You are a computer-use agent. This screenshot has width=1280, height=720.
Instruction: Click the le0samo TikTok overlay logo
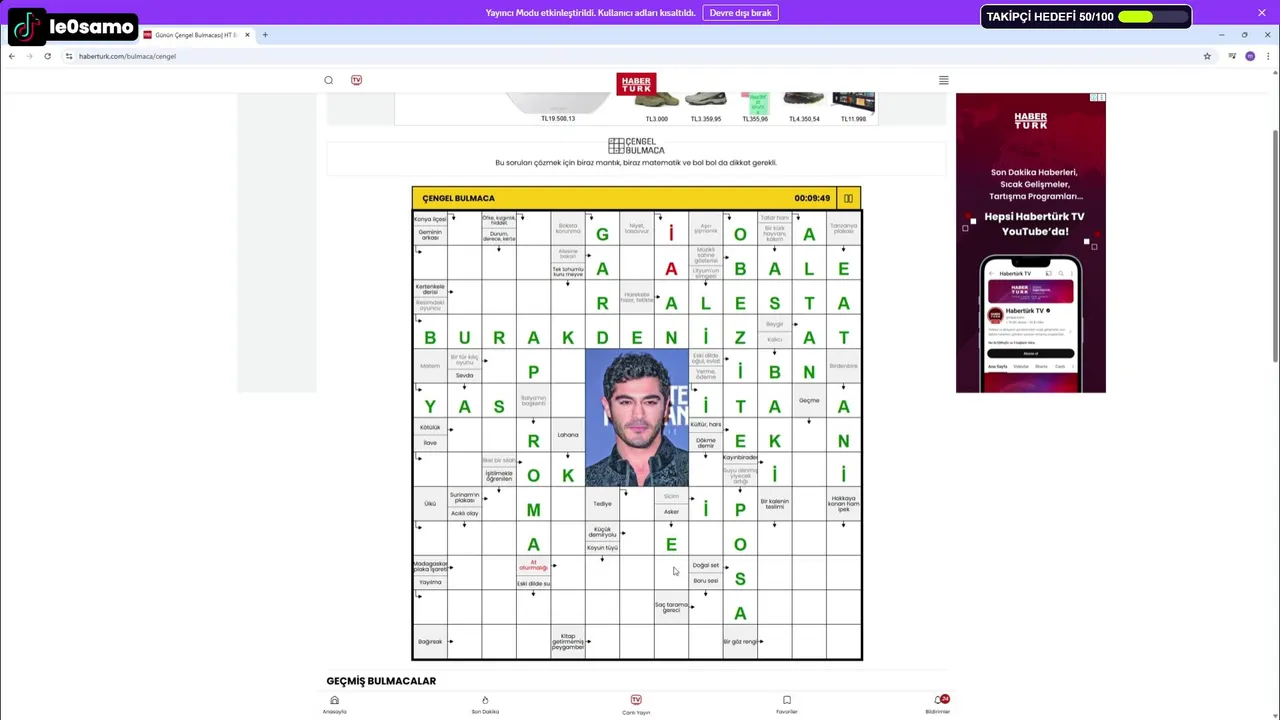tap(73, 27)
